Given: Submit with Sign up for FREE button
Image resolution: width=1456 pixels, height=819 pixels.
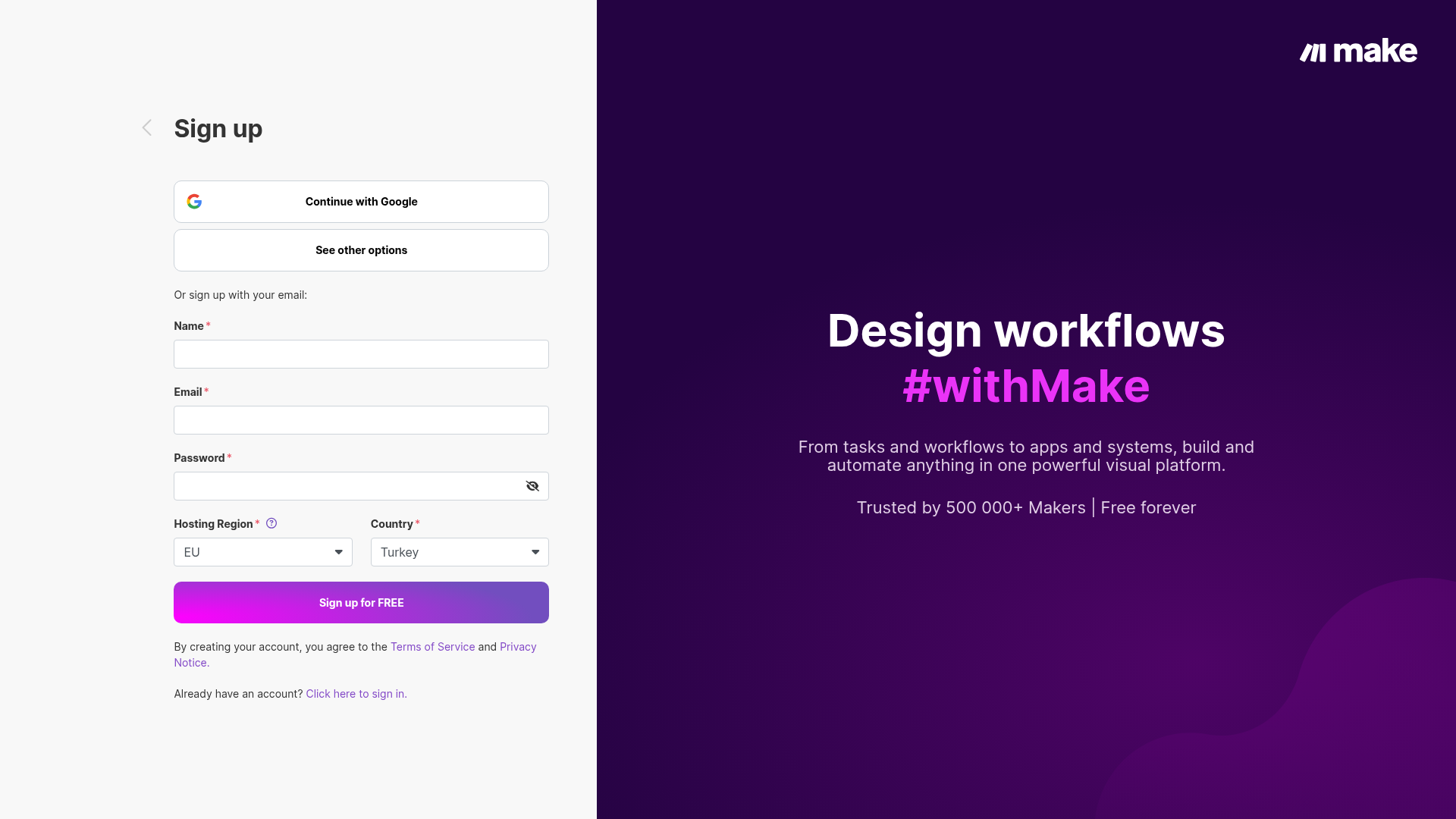Looking at the screenshot, I should click(x=361, y=603).
